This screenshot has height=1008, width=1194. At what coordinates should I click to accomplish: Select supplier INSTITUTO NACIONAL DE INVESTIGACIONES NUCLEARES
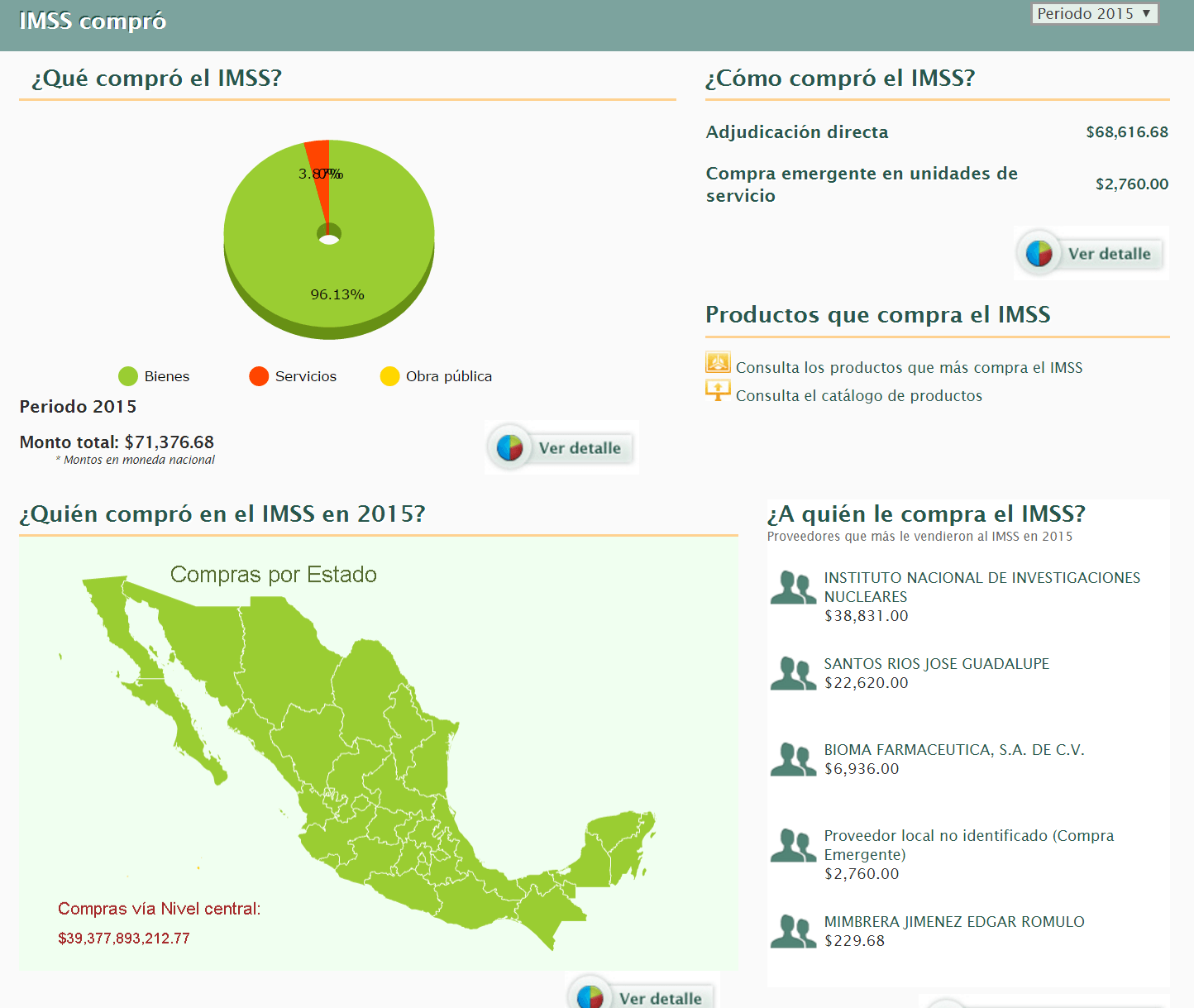point(981,587)
